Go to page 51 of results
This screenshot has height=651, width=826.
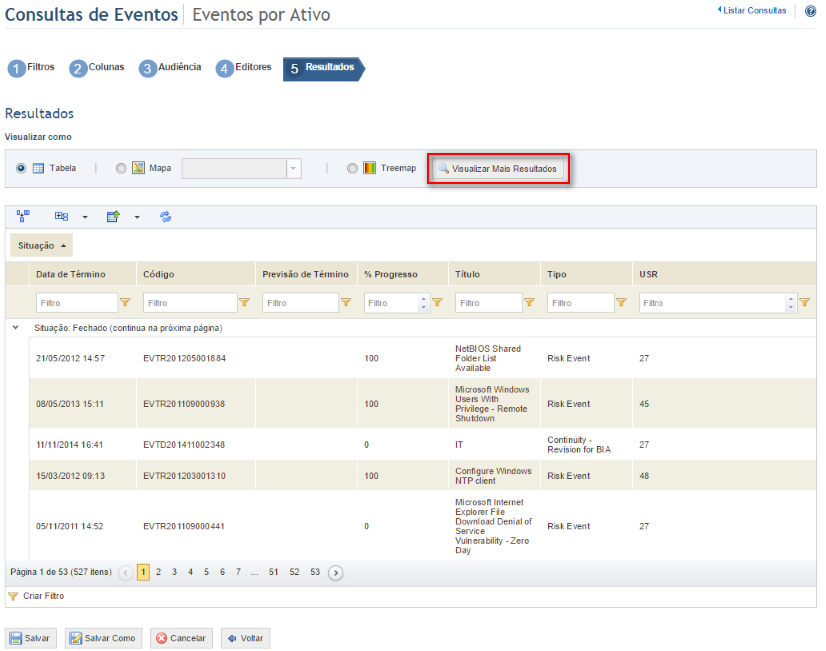(273, 572)
